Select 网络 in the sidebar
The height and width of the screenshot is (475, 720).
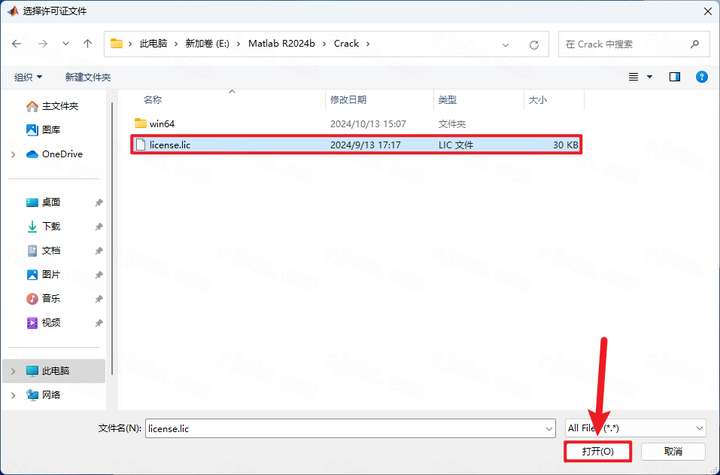[x=43, y=395]
